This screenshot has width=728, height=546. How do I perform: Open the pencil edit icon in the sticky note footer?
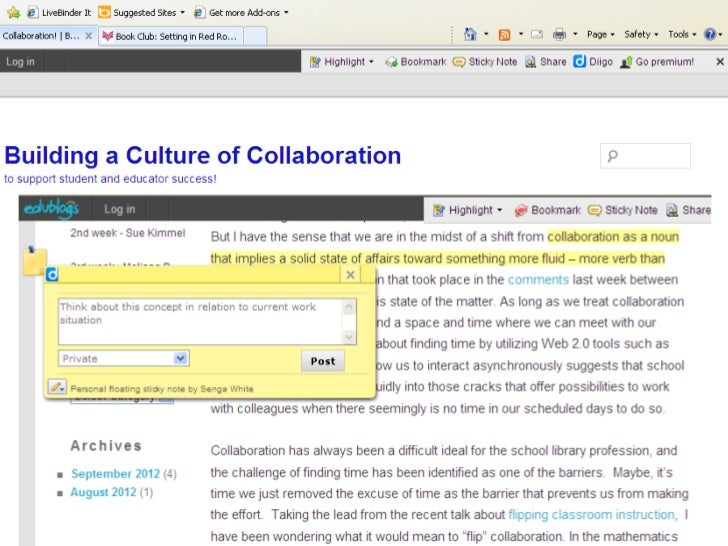[x=57, y=387]
